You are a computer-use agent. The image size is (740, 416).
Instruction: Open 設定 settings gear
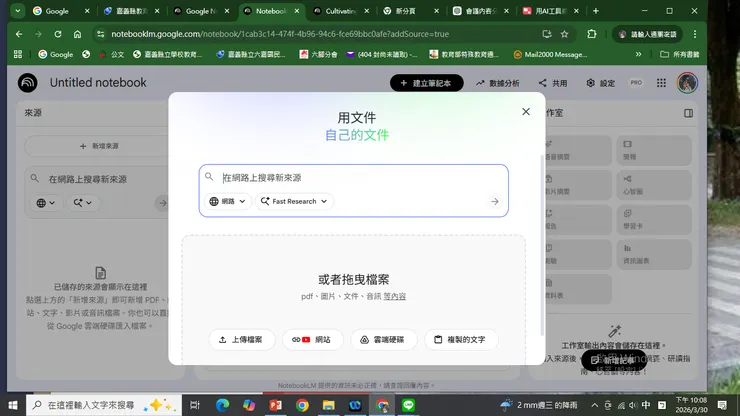600,83
